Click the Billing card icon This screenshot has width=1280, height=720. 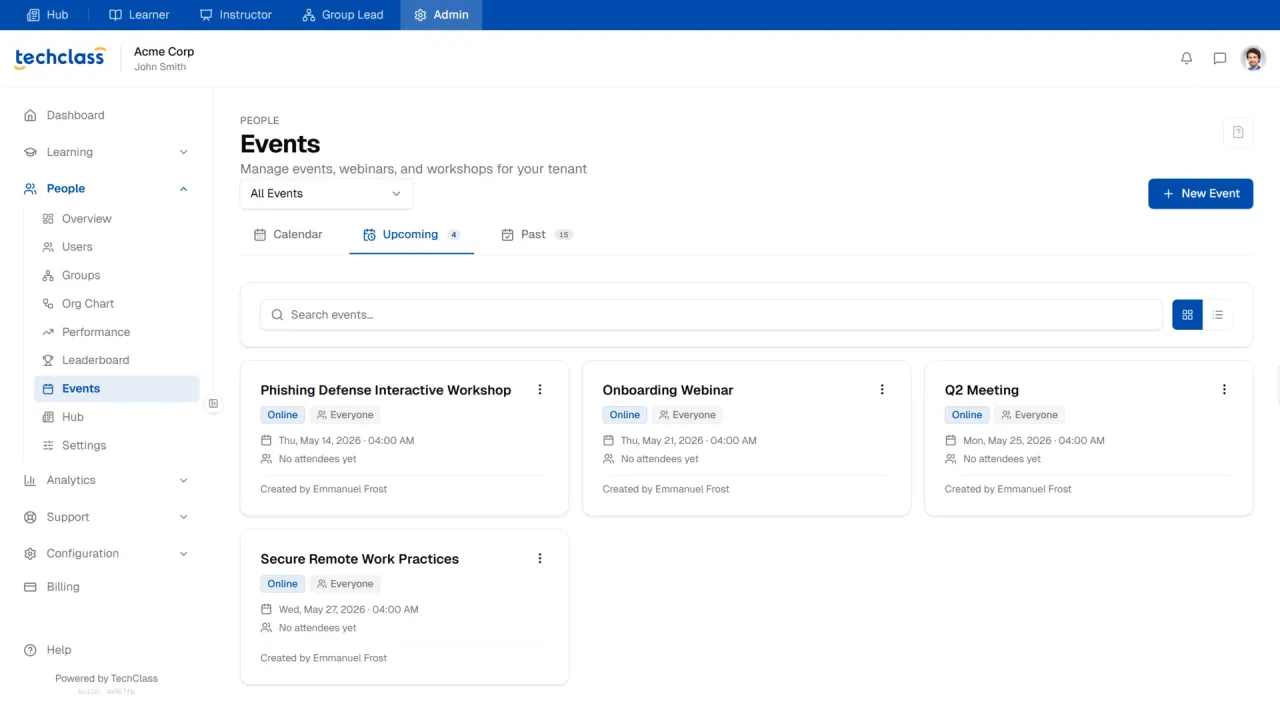[x=30, y=587]
